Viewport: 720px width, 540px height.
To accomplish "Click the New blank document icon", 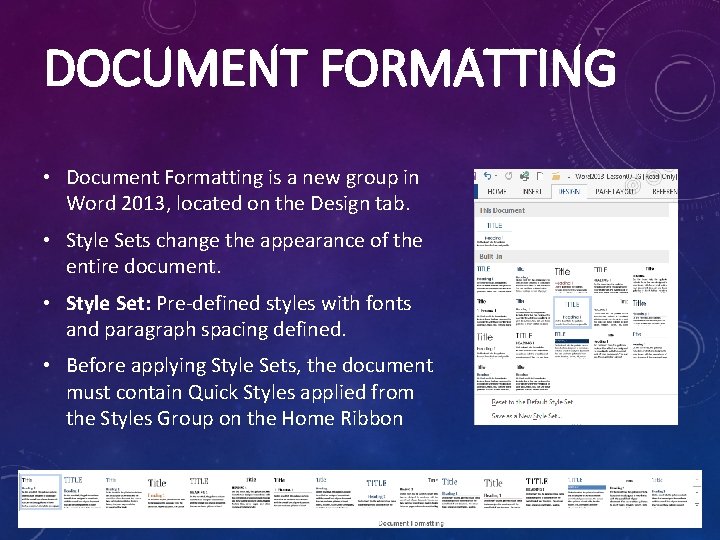I will pos(540,176).
